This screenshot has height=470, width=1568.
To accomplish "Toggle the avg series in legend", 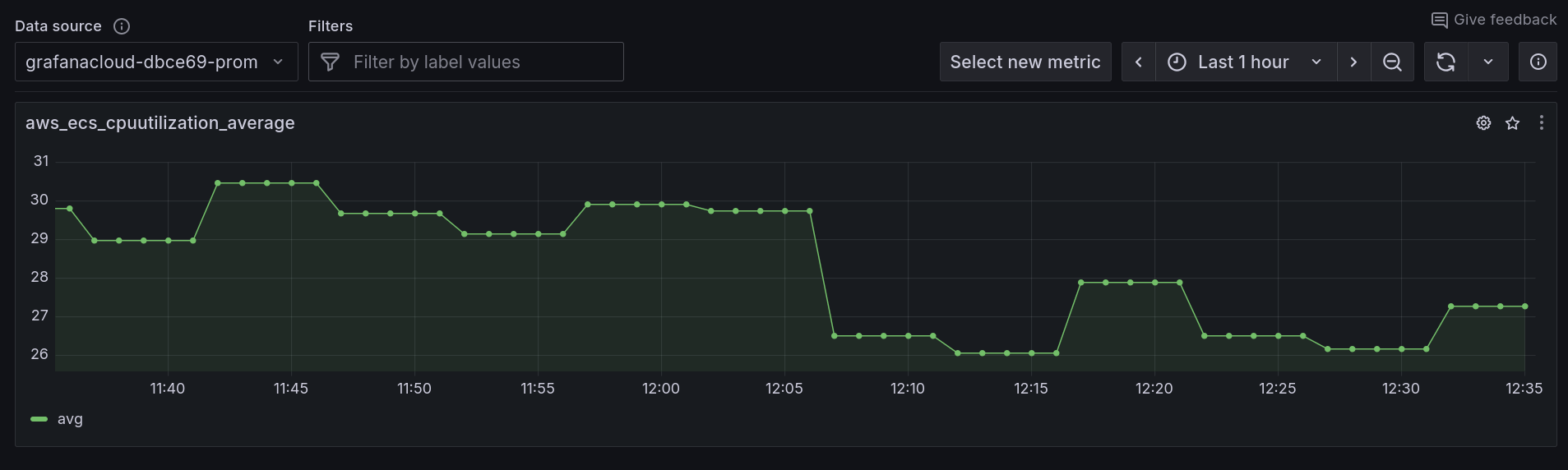I will pos(70,419).
